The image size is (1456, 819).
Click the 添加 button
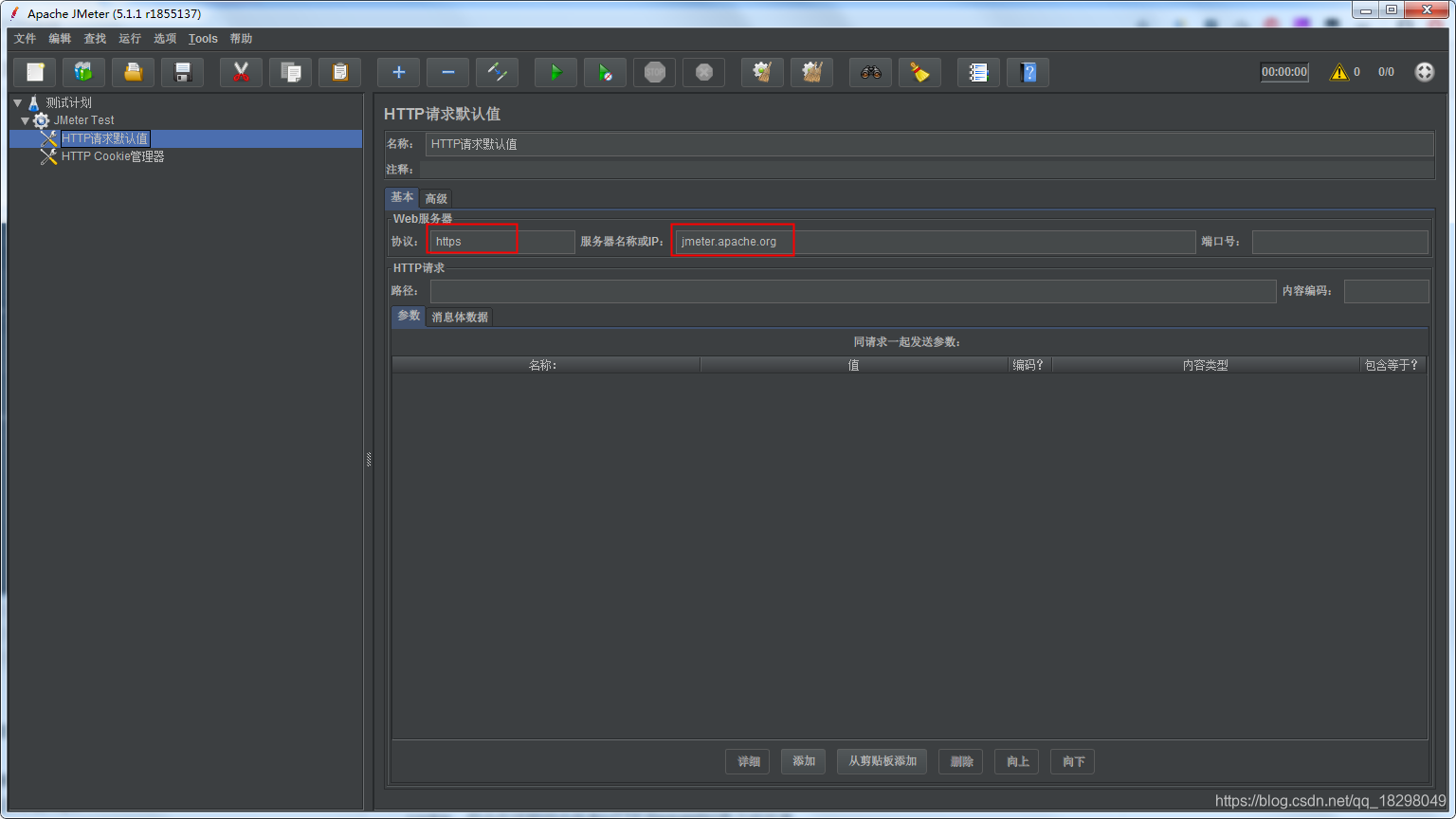(804, 761)
